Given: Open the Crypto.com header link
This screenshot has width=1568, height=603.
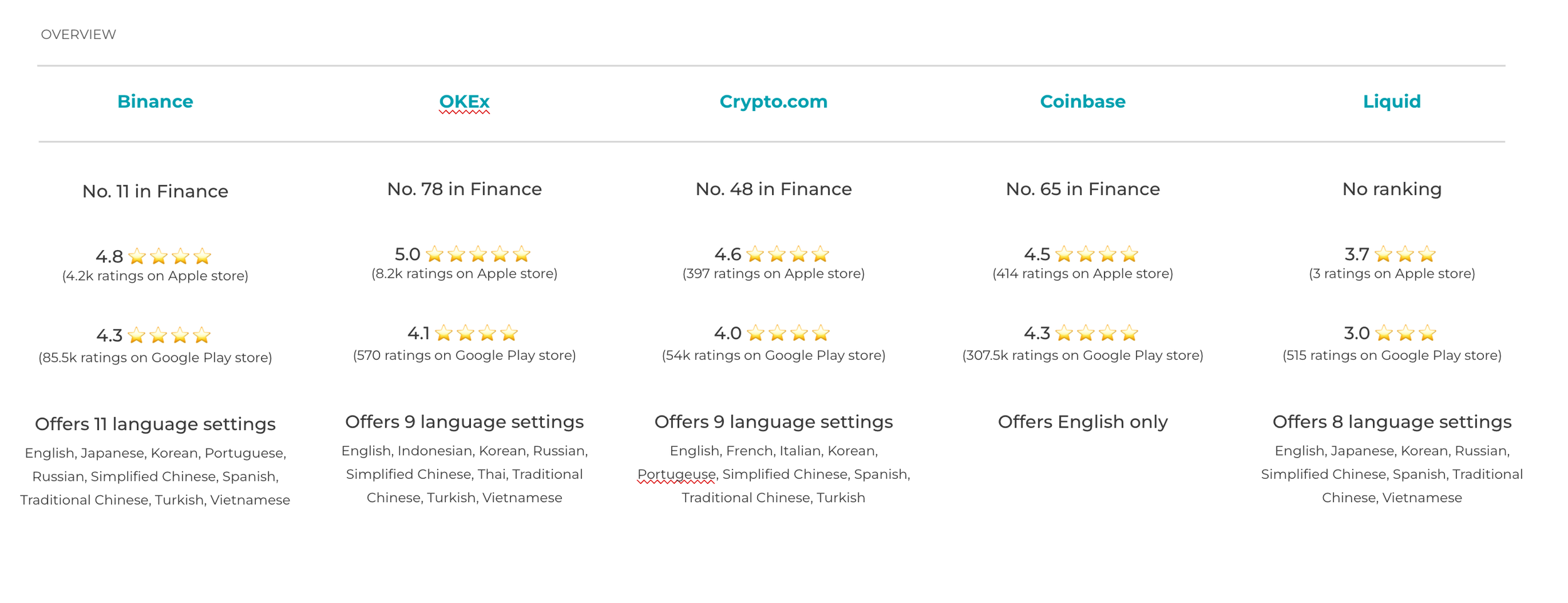Looking at the screenshot, I should pyautogui.click(x=773, y=102).
